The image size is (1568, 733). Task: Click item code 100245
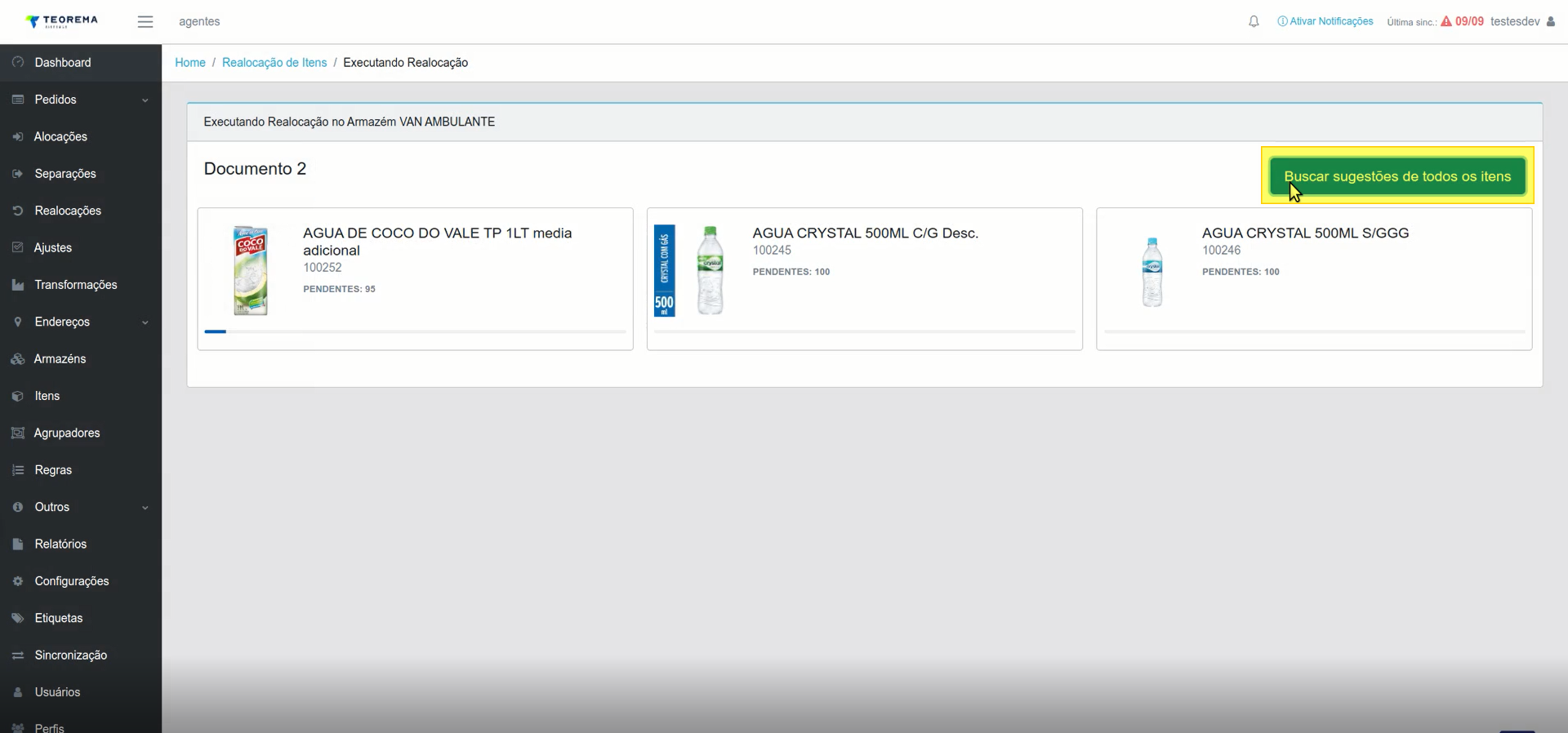point(772,251)
